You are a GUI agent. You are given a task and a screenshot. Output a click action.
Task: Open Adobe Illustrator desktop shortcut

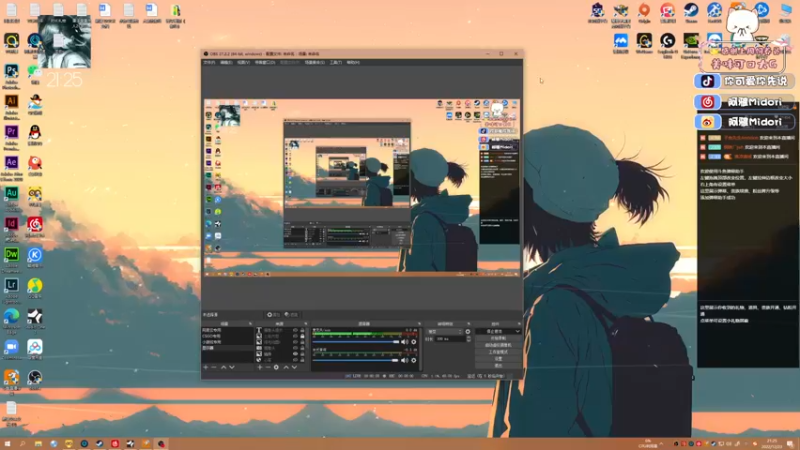point(11,102)
